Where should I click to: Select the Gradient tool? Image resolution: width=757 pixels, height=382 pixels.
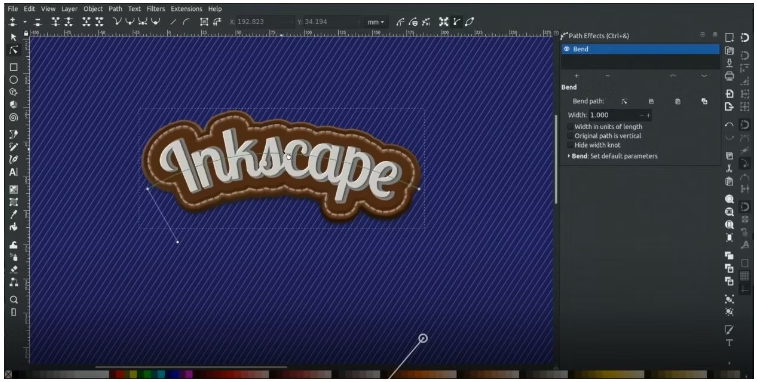[14, 189]
